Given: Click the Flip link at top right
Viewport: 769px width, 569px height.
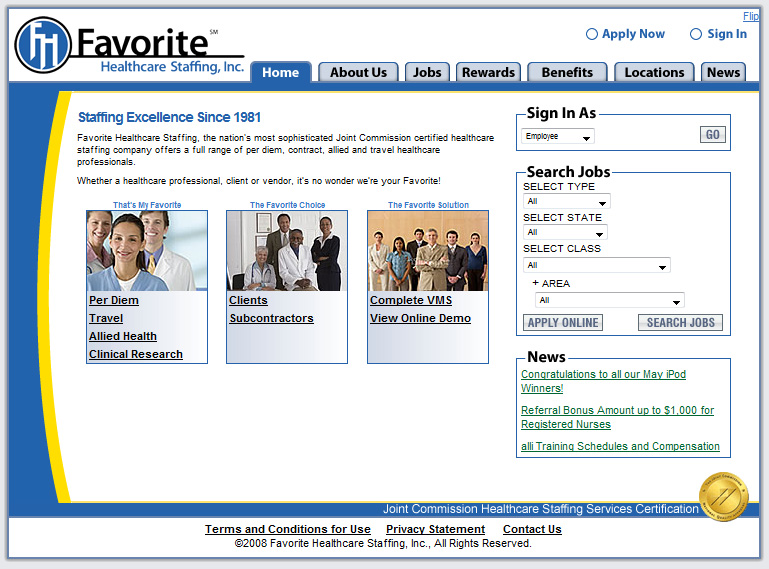Looking at the screenshot, I should (x=751, y=16).
